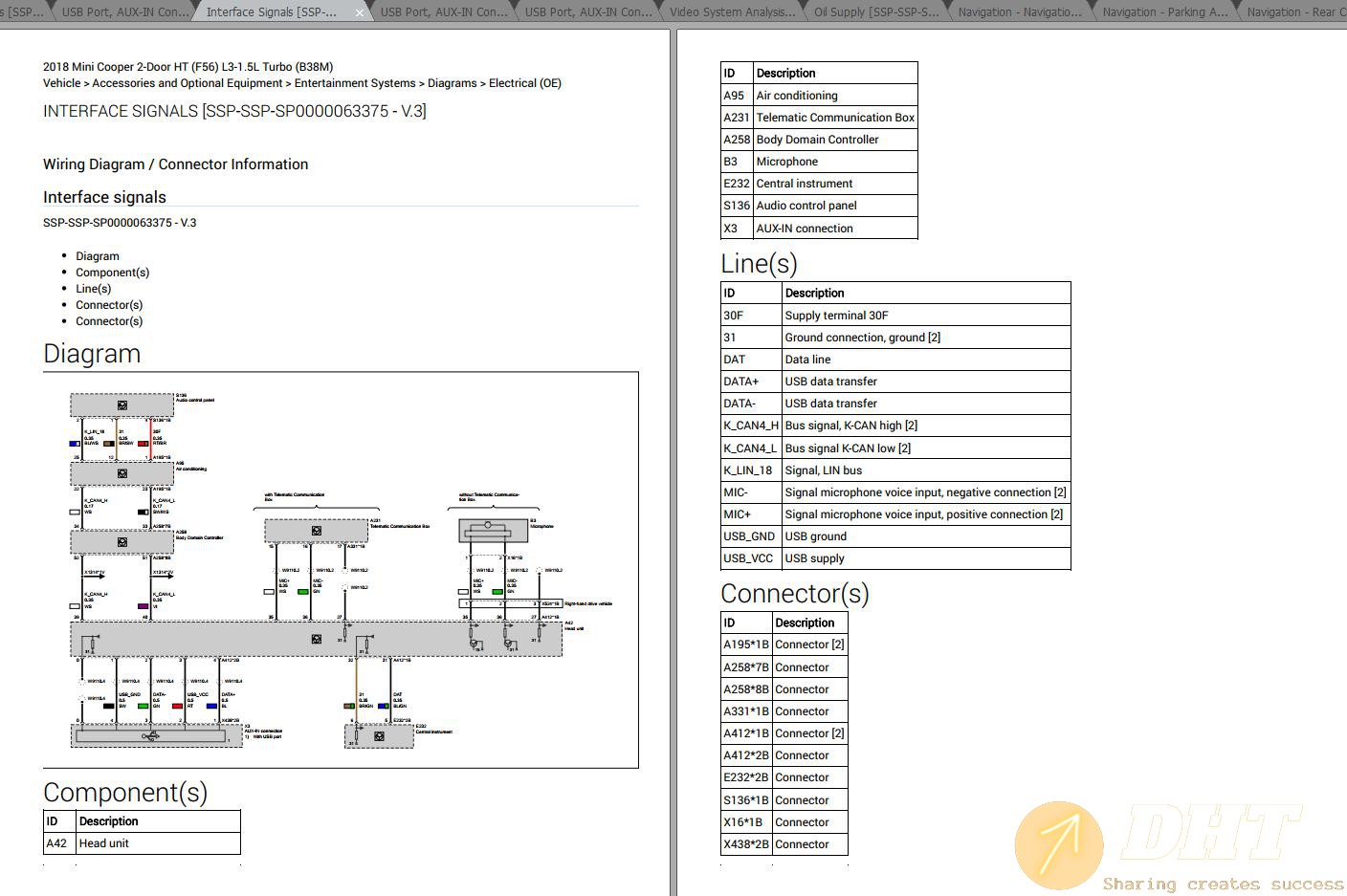Viewport: 1347px width, 896px height.
Task: Close the Interface Signals tab
Action: tap(360, 12)
